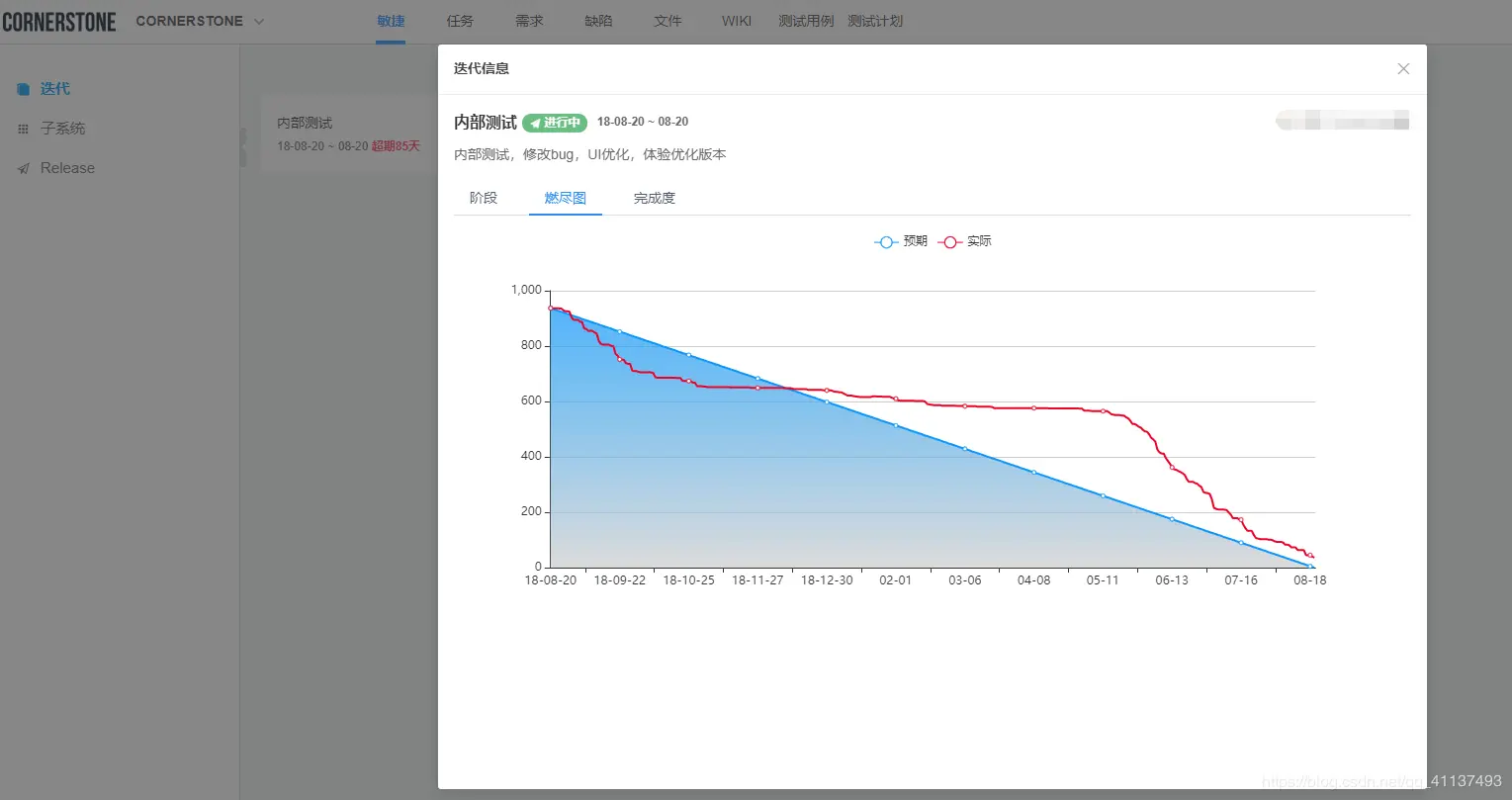The width and height of the screenshot is (1512, 800).
Task: Switch to the 完成度 tab
Action: [655, 198]
